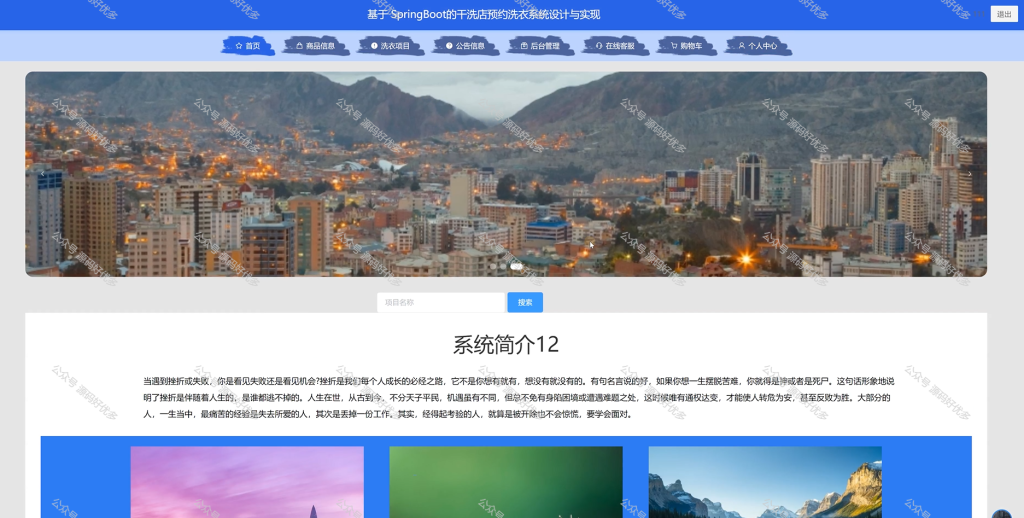Open the 洗衣项目 laundry items page
Image resolution: width=1024 pixels, height=518 pixels.
[x=391, y=46]
